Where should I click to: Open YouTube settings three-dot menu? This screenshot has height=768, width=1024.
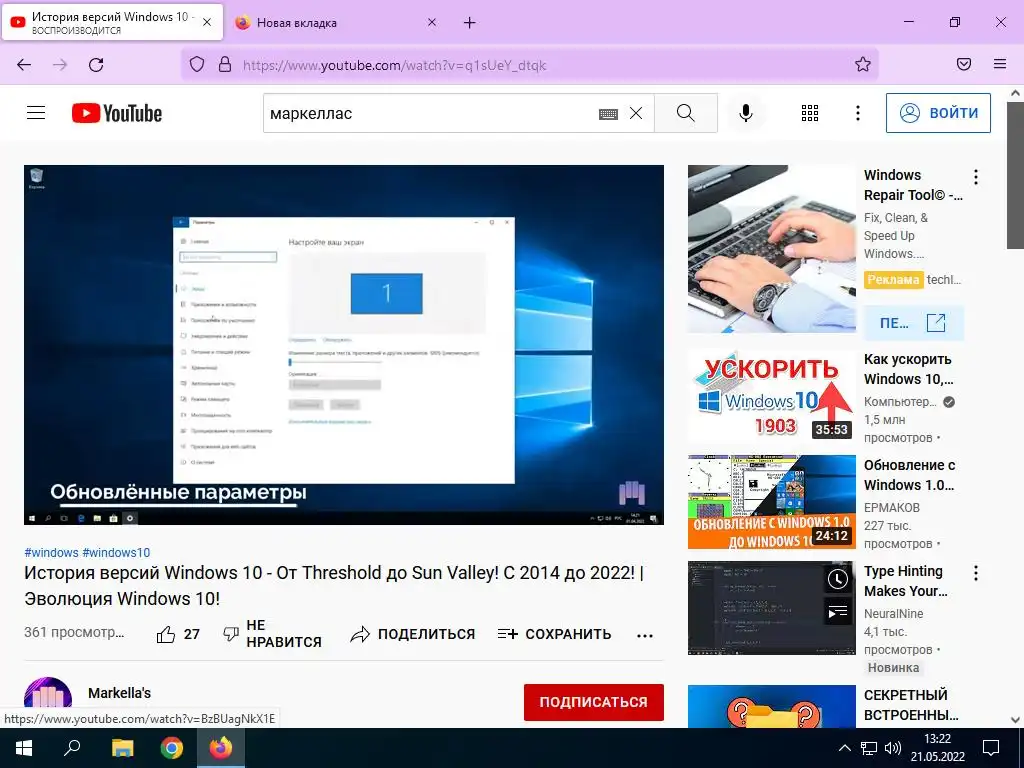[858, 113]
